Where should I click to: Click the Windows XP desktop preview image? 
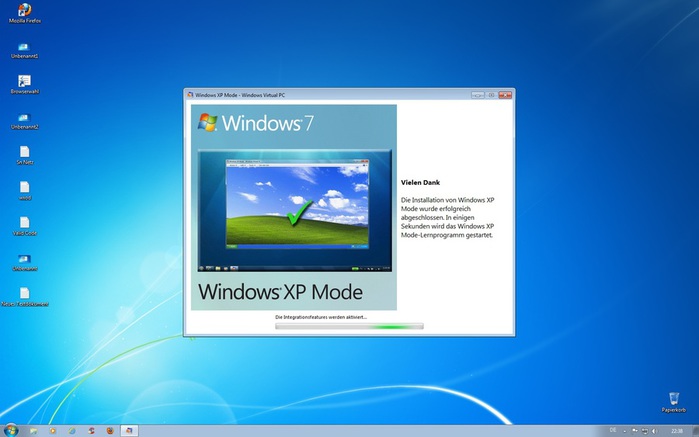click(x=297, y=204)
